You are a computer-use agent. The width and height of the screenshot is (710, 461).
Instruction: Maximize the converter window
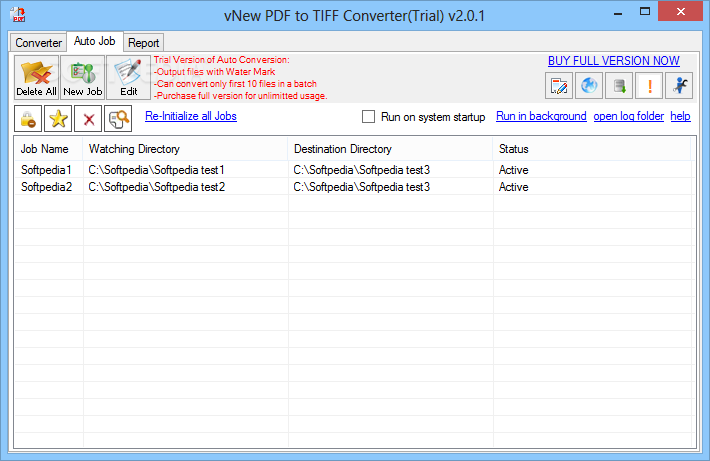click(x=645, y=12)
